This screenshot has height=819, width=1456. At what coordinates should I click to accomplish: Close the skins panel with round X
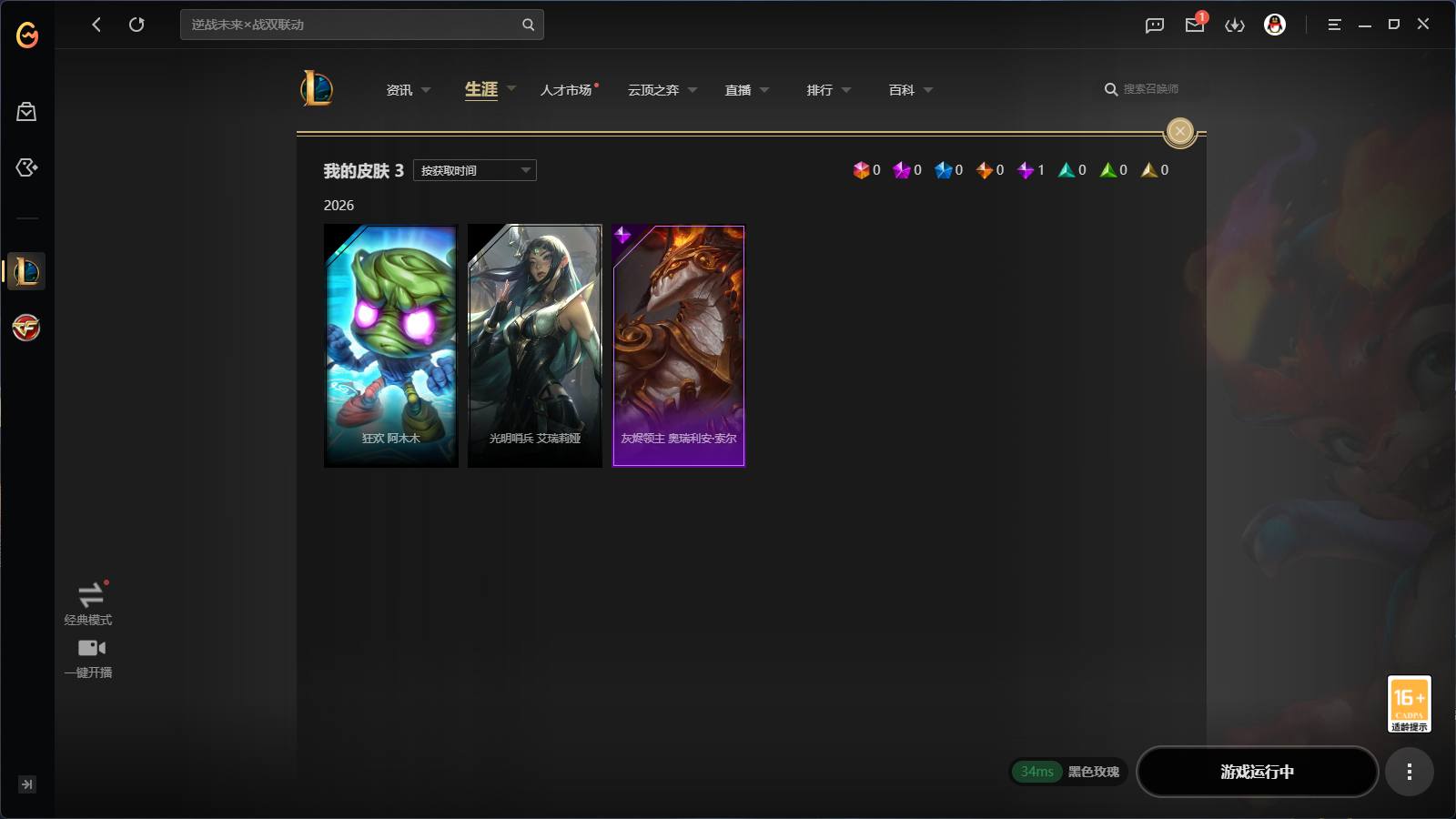click(1180, 132)
